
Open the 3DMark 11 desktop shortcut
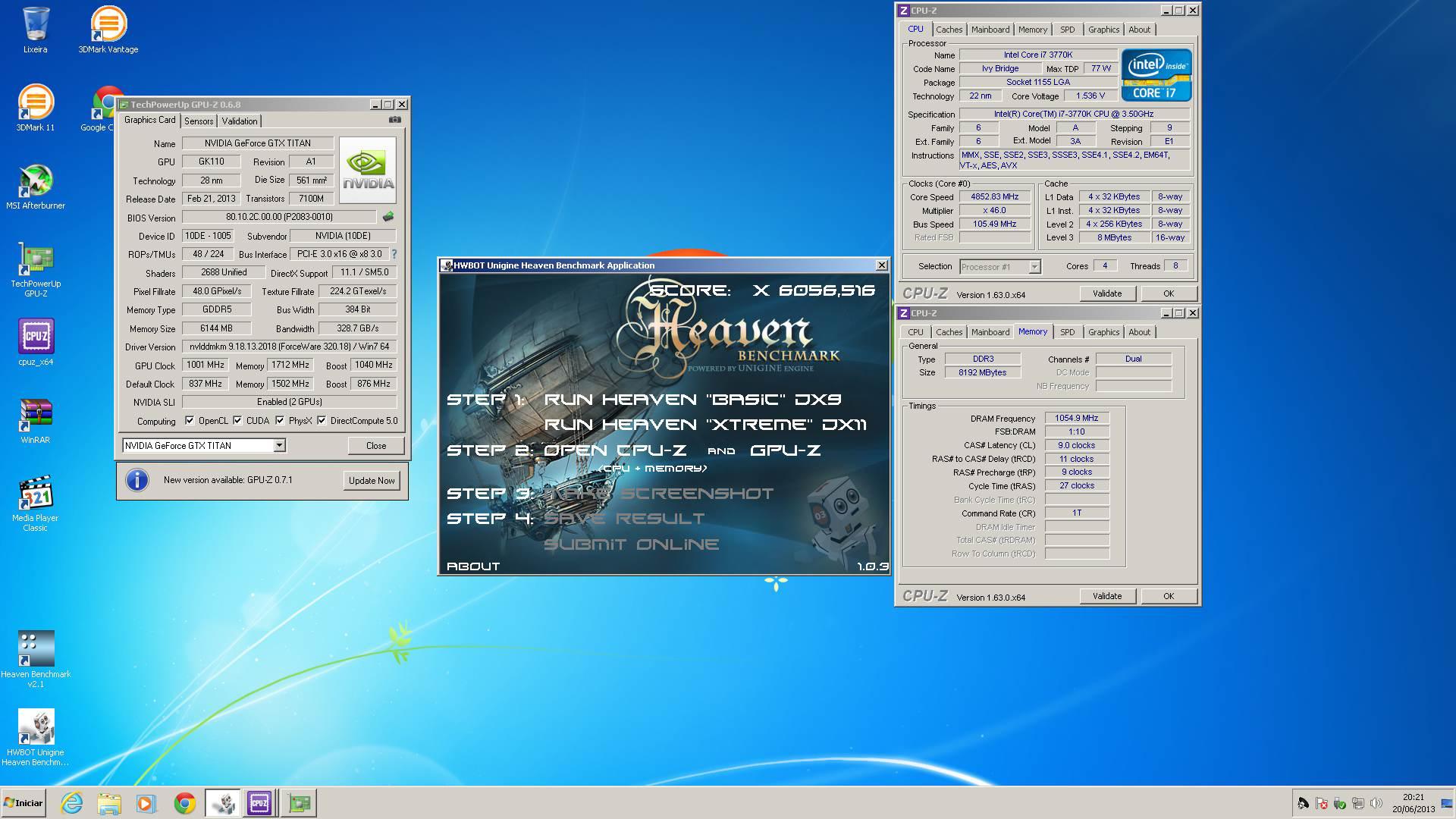35,108
